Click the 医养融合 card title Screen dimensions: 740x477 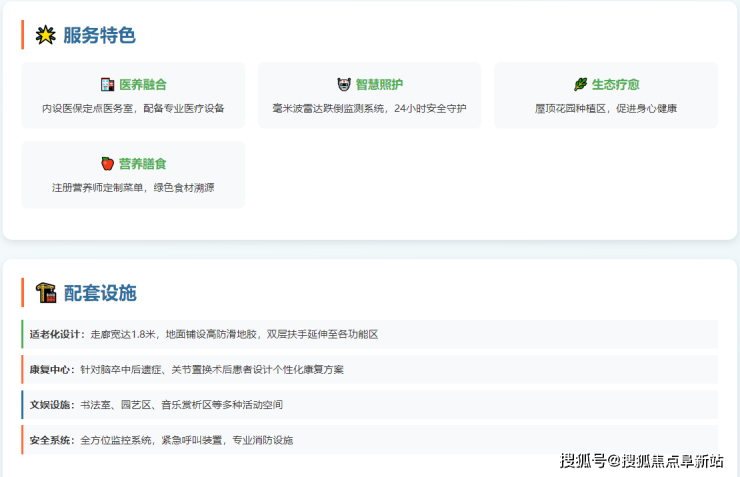(x=143, y=85)
